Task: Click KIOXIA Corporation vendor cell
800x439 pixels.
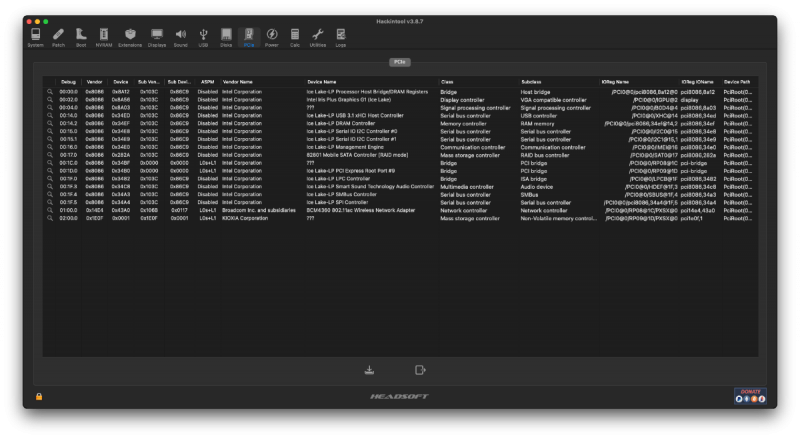Action: coord(245,218)
